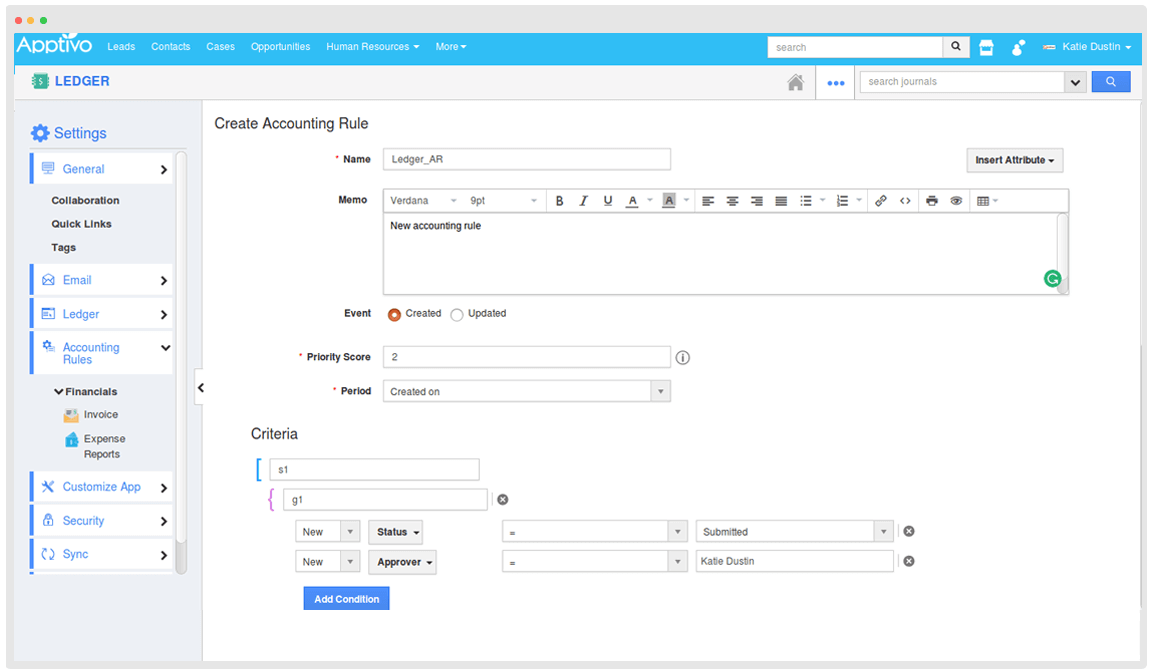This screenshot has width=1150, height=670.
Task: Click the magnifier icon beside top search
Action: click(957, 47)
